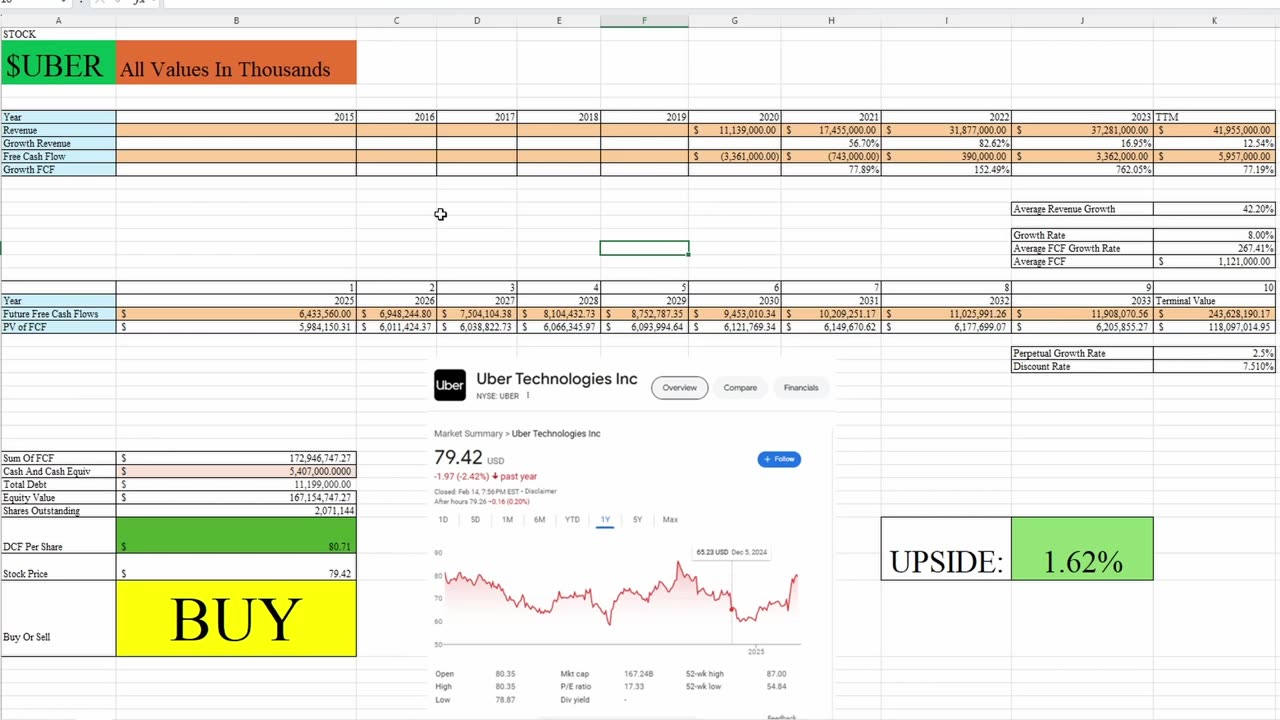The height and width of the screenshot is (720, 1280).
Task: Click the Future Free Cash Flows row label
Action: (x=58, y=314)
